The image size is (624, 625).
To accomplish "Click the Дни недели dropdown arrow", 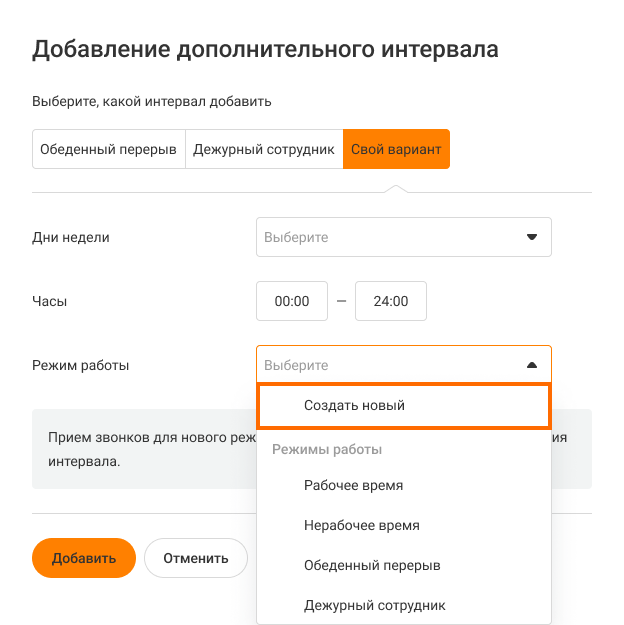I will 532,238.
